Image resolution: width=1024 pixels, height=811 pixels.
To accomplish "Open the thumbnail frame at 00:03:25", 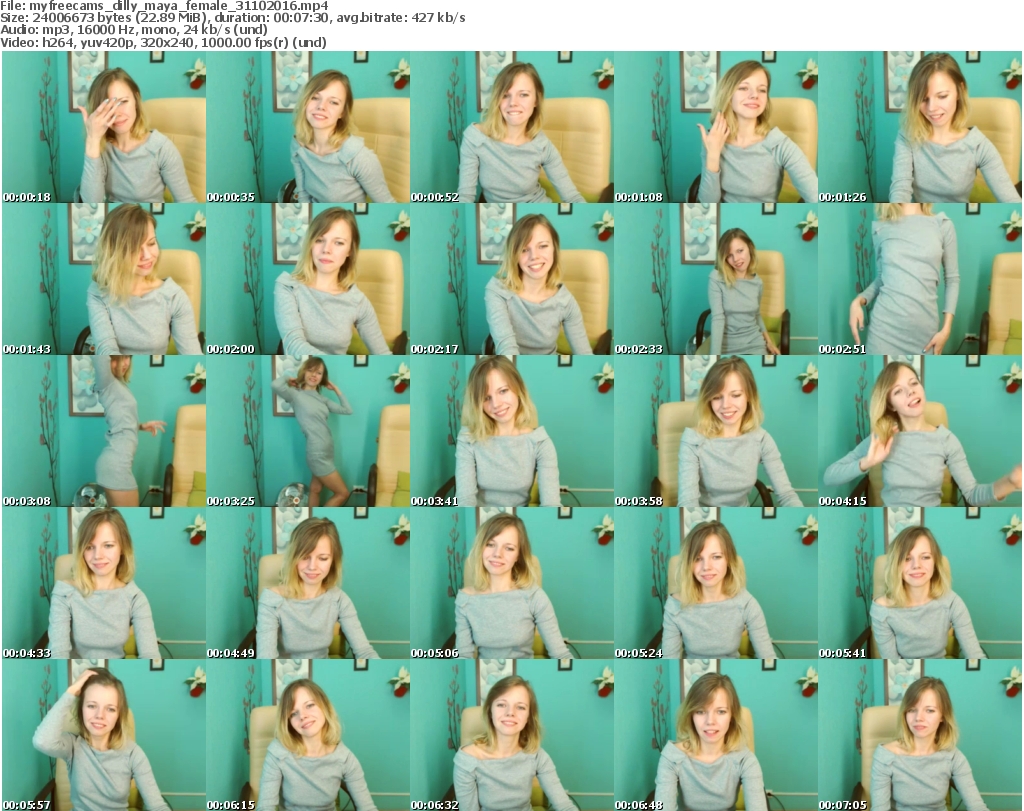I will (308, 431).
